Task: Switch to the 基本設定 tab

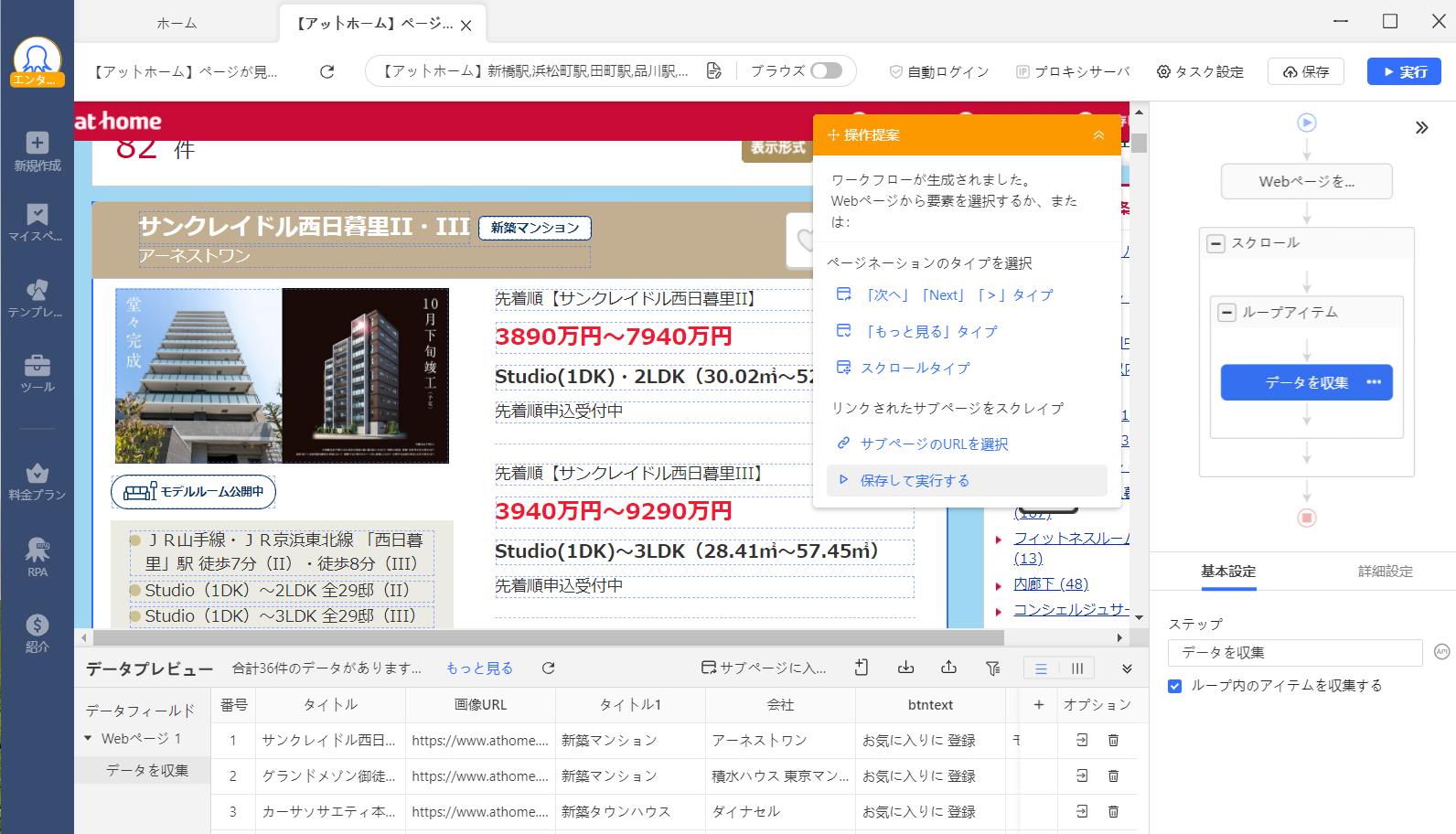Action: (1228, 572)
